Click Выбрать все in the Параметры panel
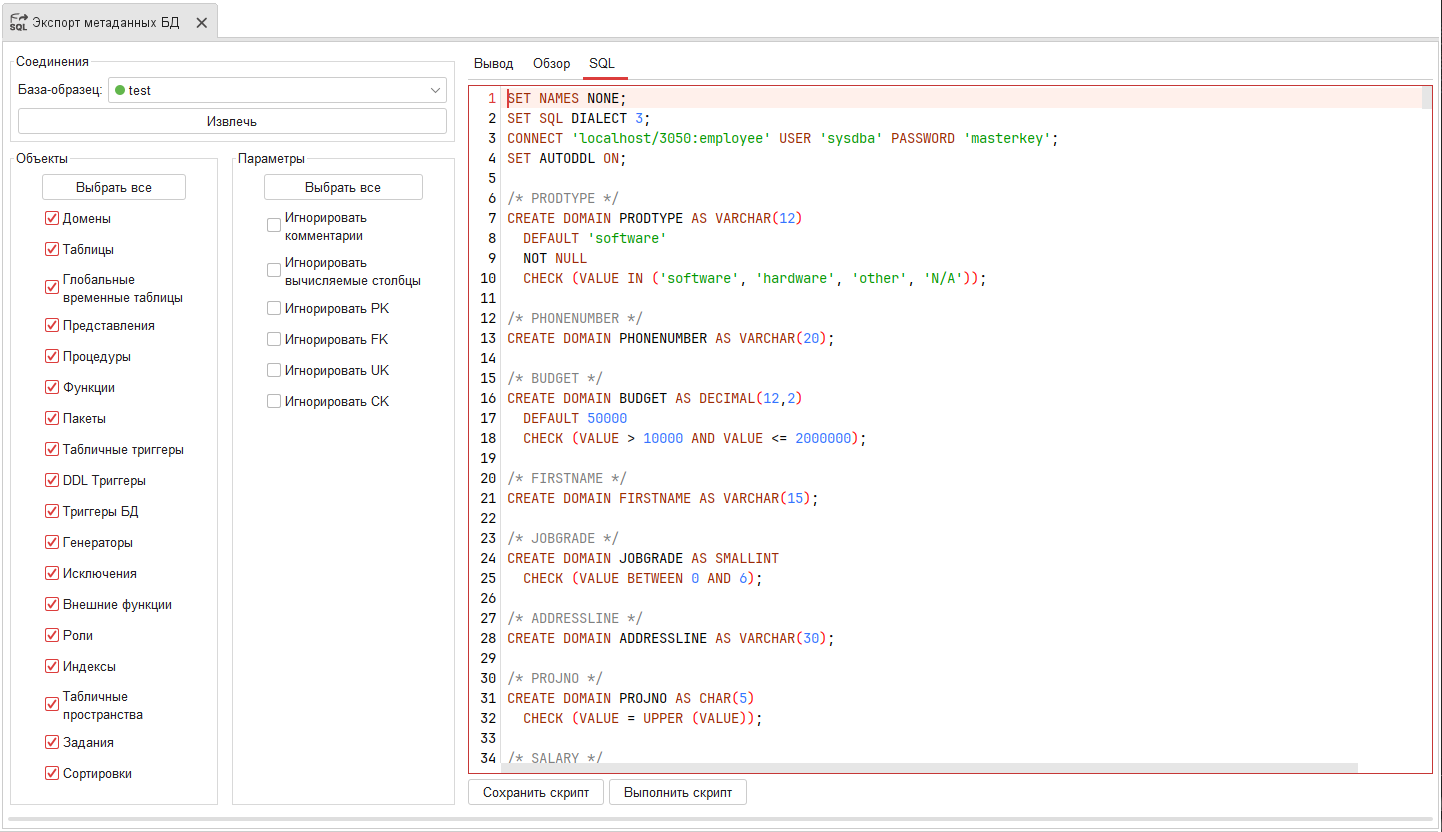 343,186
